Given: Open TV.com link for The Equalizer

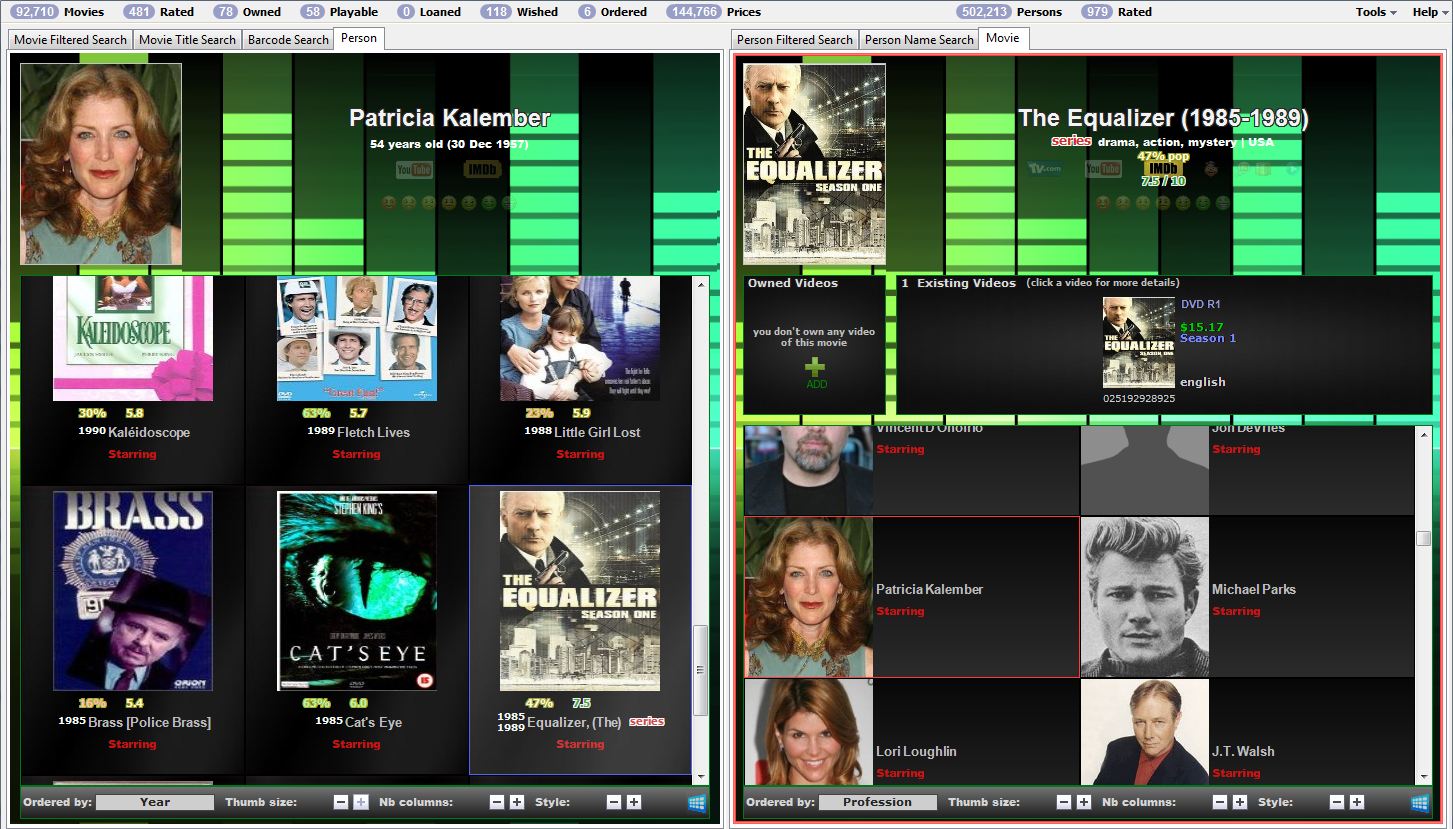Looking at the screenshot, I should click(x=1044, y=168).
